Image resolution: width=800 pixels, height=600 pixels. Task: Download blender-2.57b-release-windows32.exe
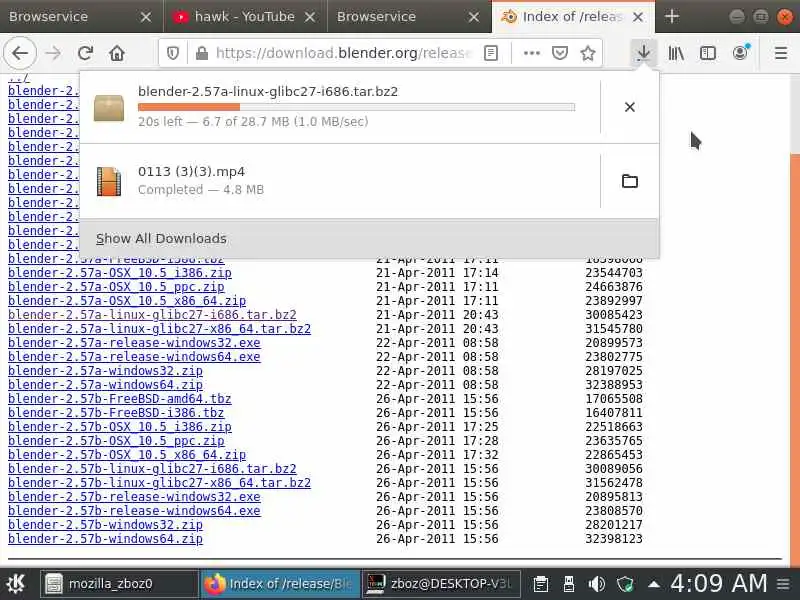coord(134,497)
